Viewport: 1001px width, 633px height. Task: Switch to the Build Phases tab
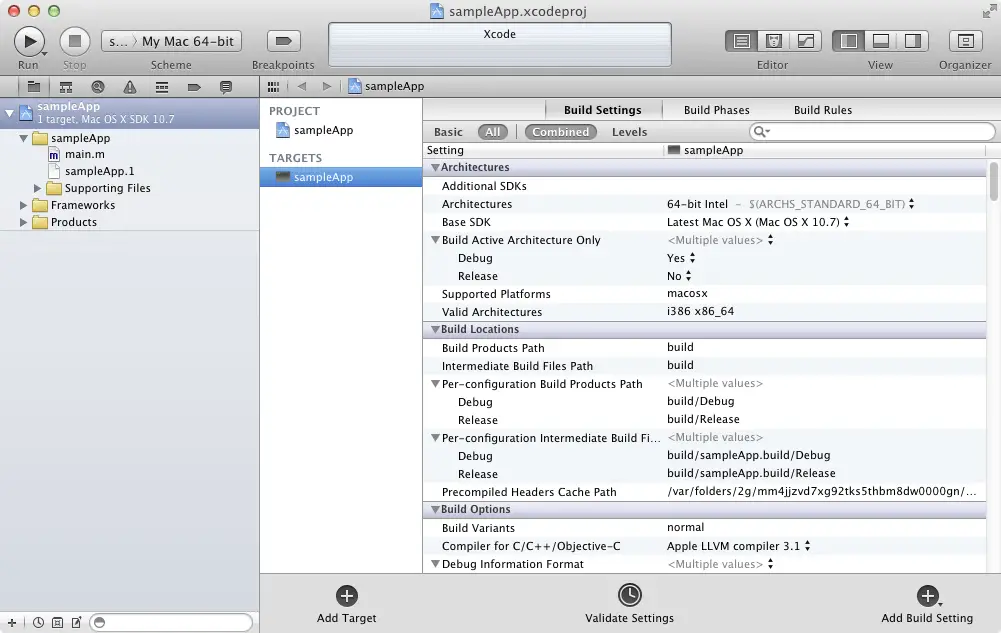point(716,110)
